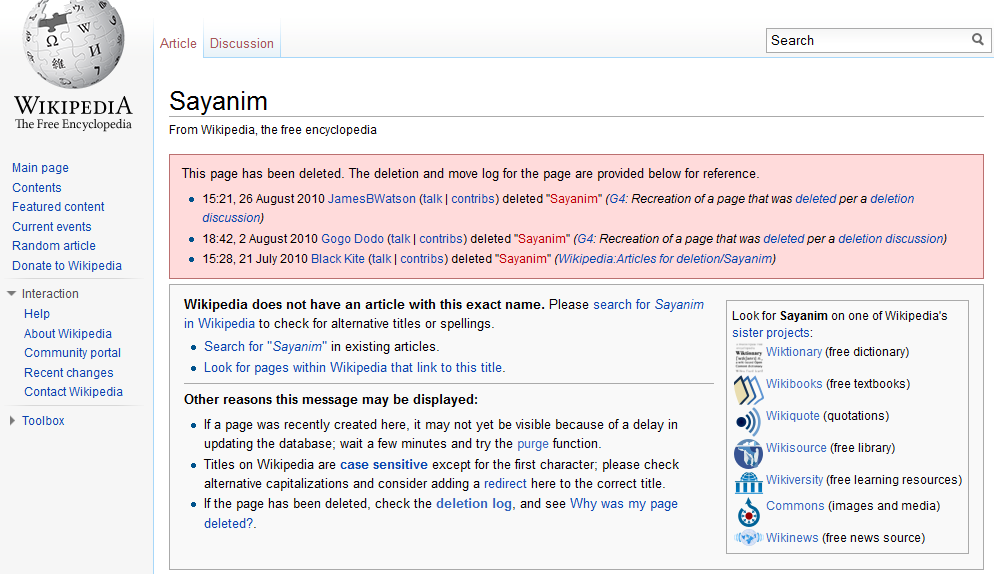Open Wikiversity text link
The image size is (994, 574).
[794, 479]
